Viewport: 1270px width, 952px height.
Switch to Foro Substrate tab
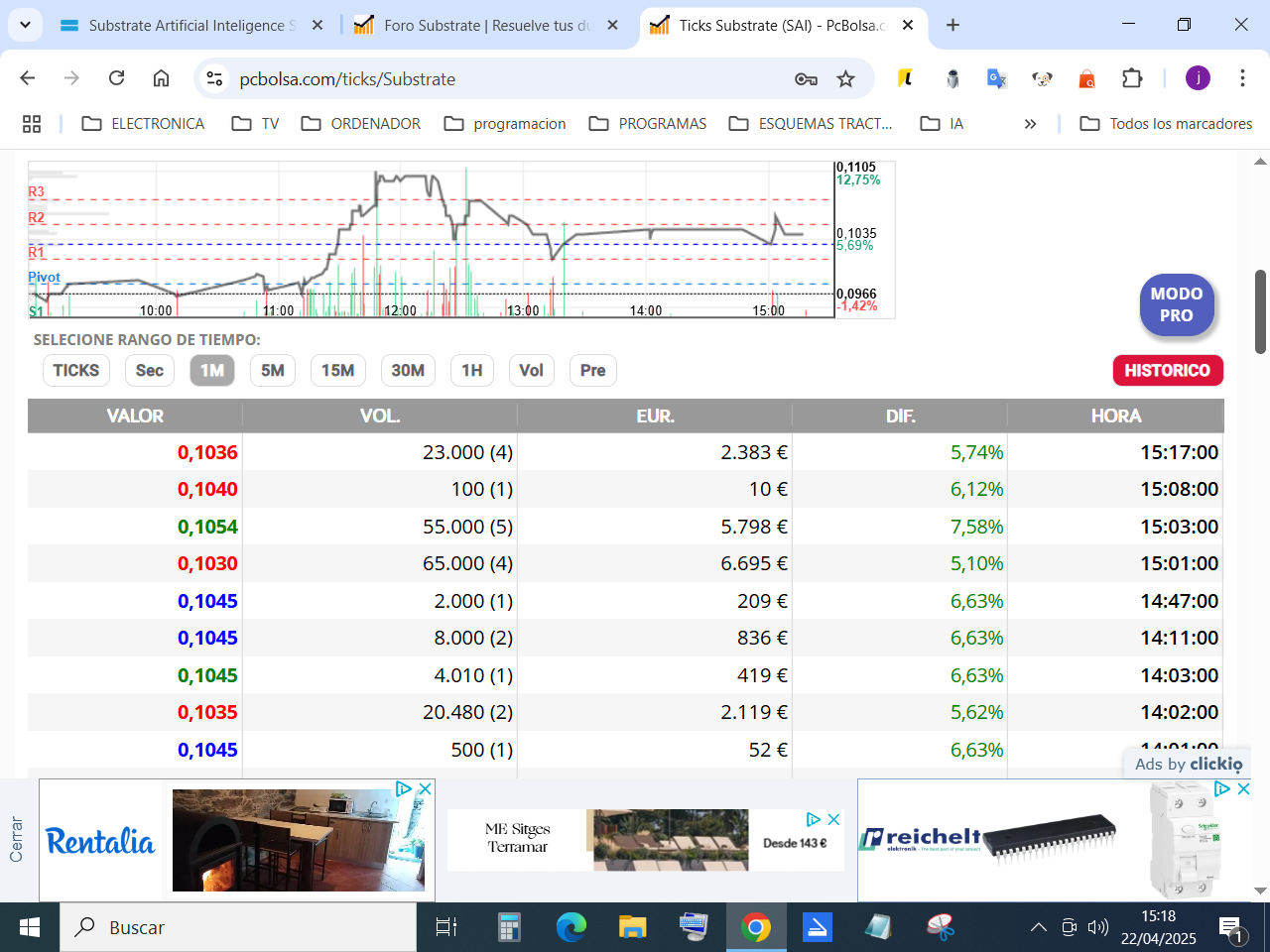pyautogui.click(x=486, y=25)
